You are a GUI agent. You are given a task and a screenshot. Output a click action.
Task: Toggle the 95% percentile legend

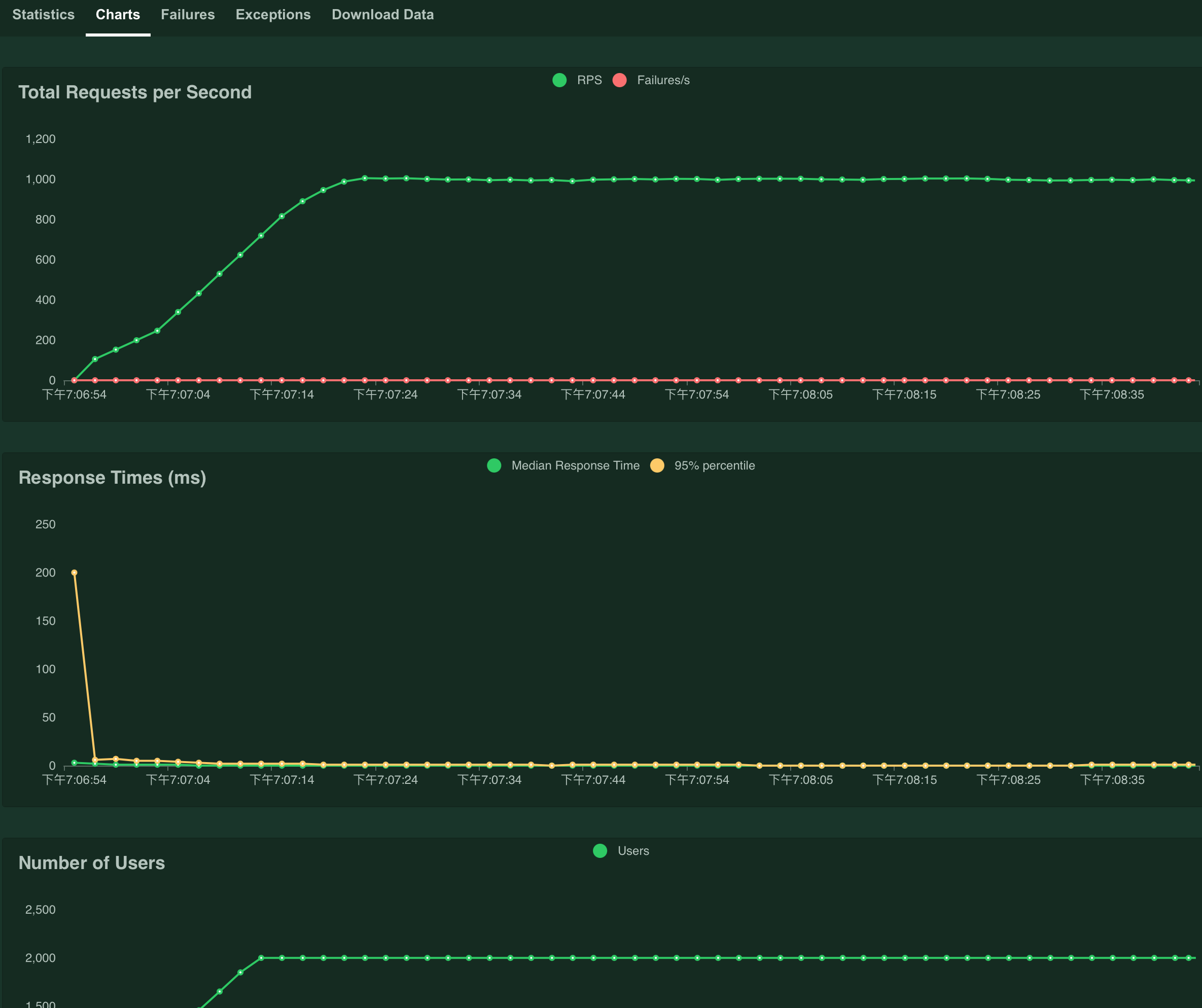point(703,465)
